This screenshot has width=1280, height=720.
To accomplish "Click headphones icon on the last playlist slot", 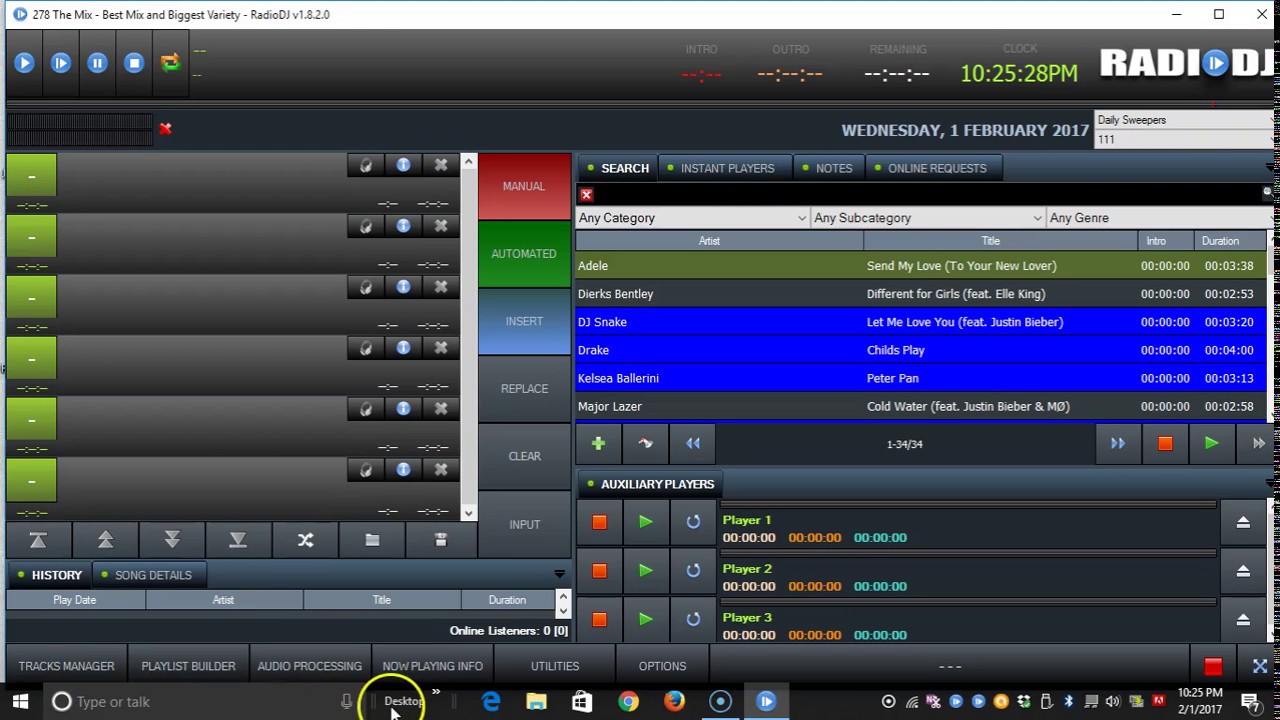I will click(x=366, y=470).
